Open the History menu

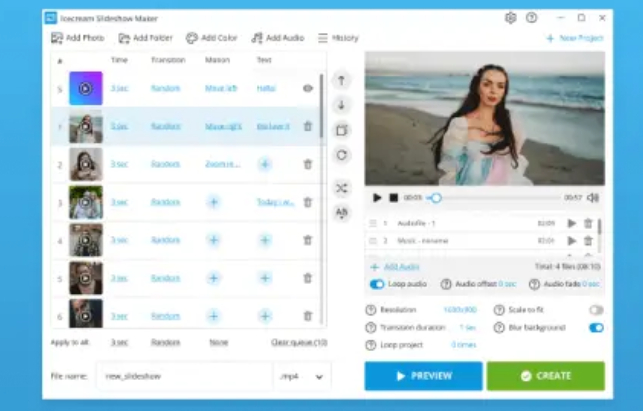[x=338, y=38]
